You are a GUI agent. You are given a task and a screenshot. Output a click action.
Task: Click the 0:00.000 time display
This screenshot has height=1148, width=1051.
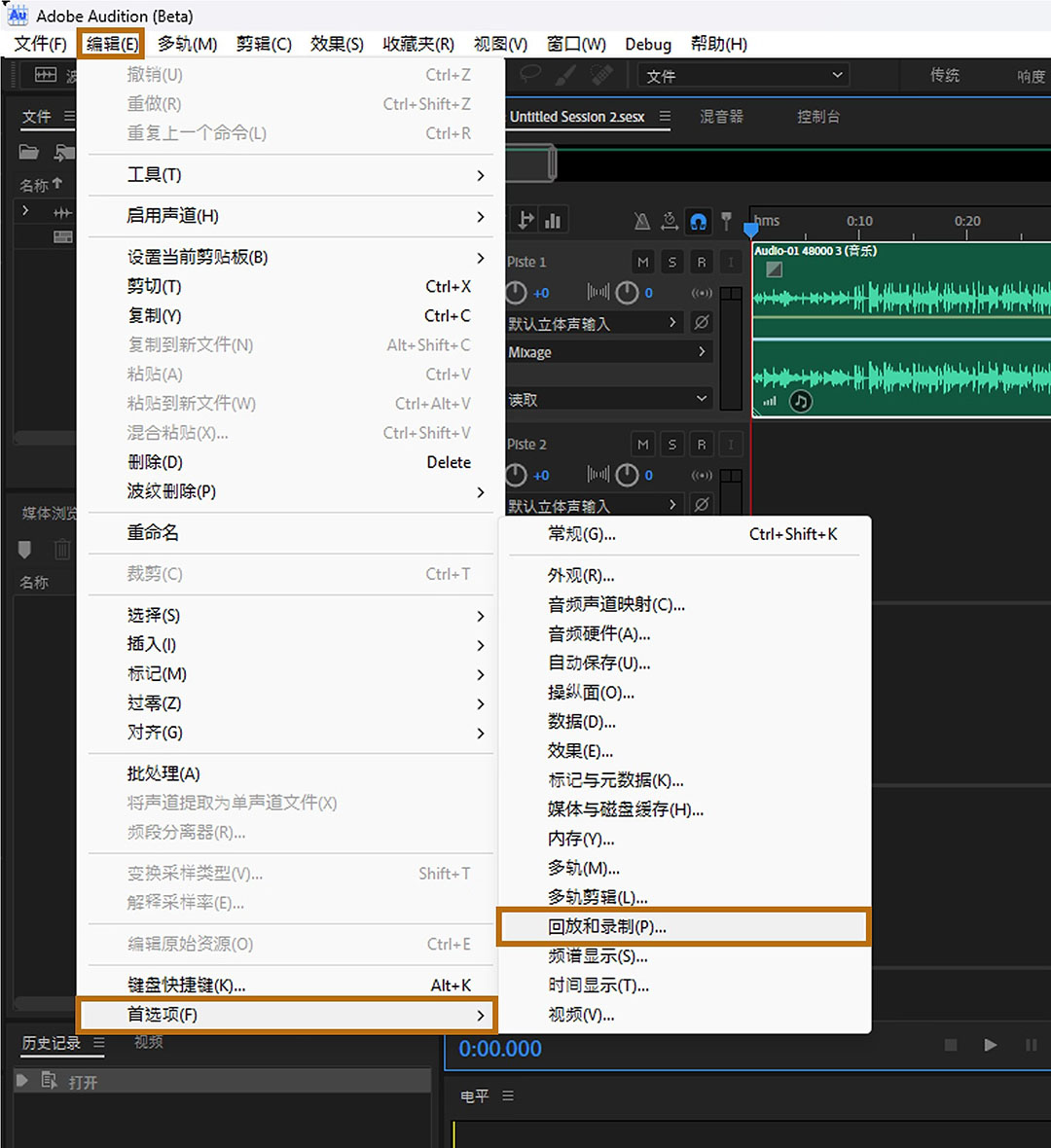pyautogui.click(x=500, y=1049)
